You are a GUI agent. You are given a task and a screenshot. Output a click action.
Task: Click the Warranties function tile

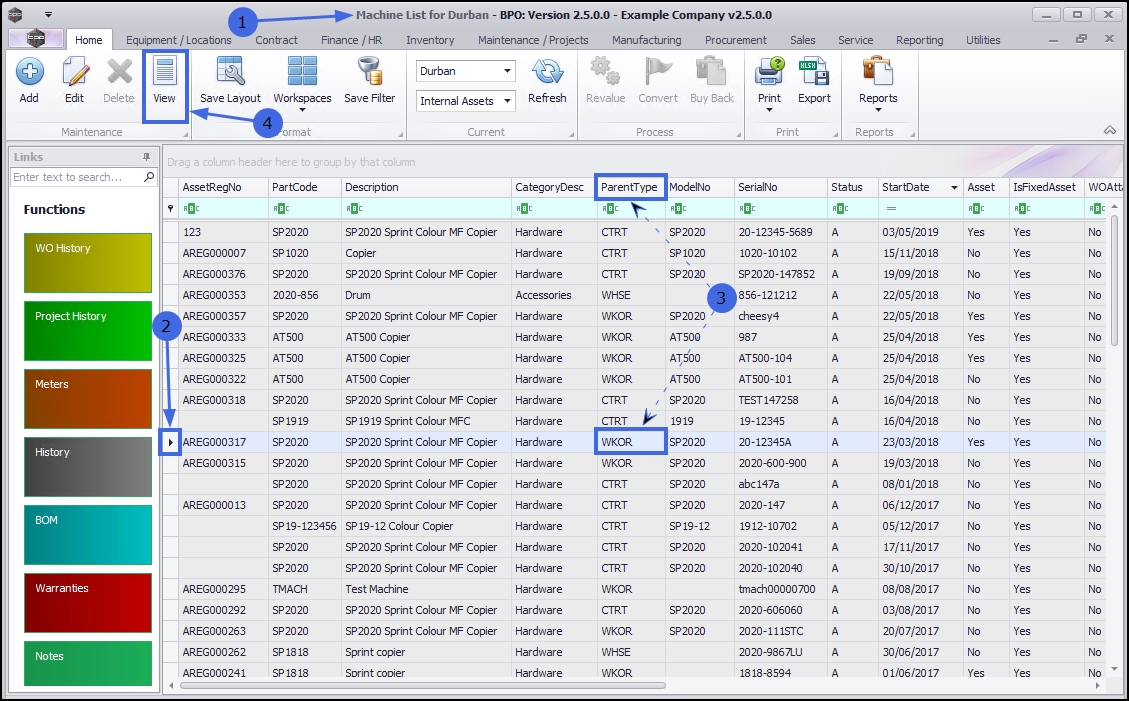[x=92, y=603]
